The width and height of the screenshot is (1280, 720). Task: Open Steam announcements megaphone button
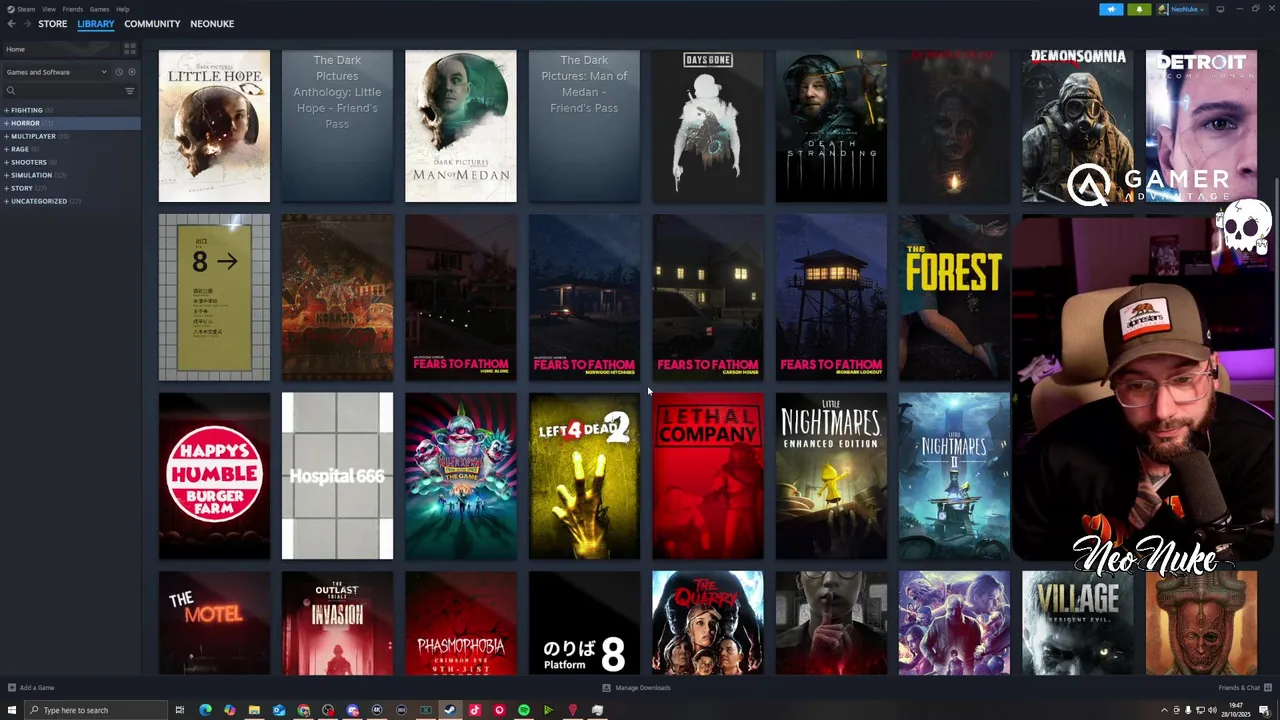coord(1111,9)
